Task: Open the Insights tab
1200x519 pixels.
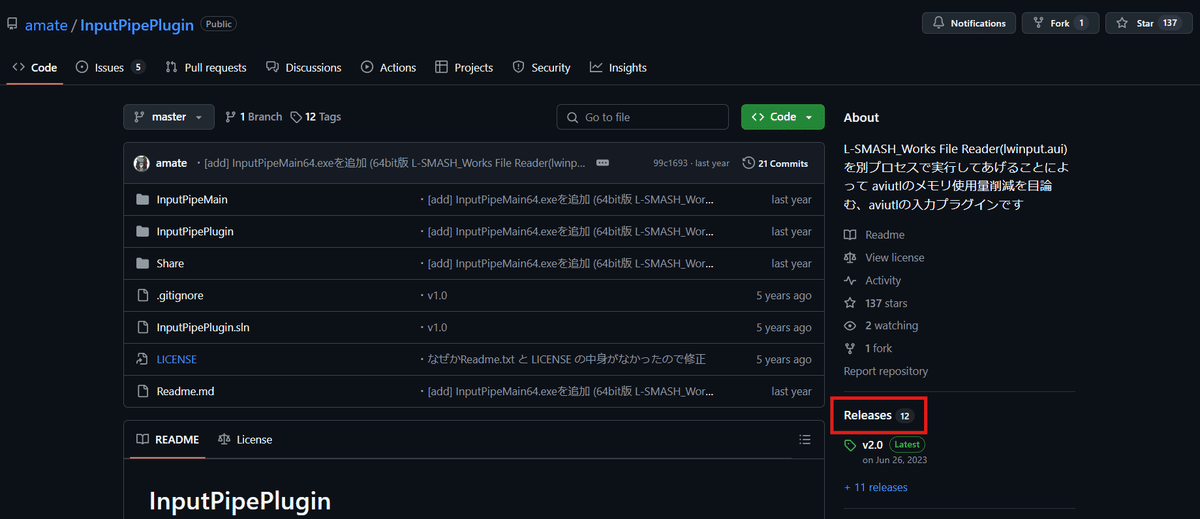Action: [618, 67]
